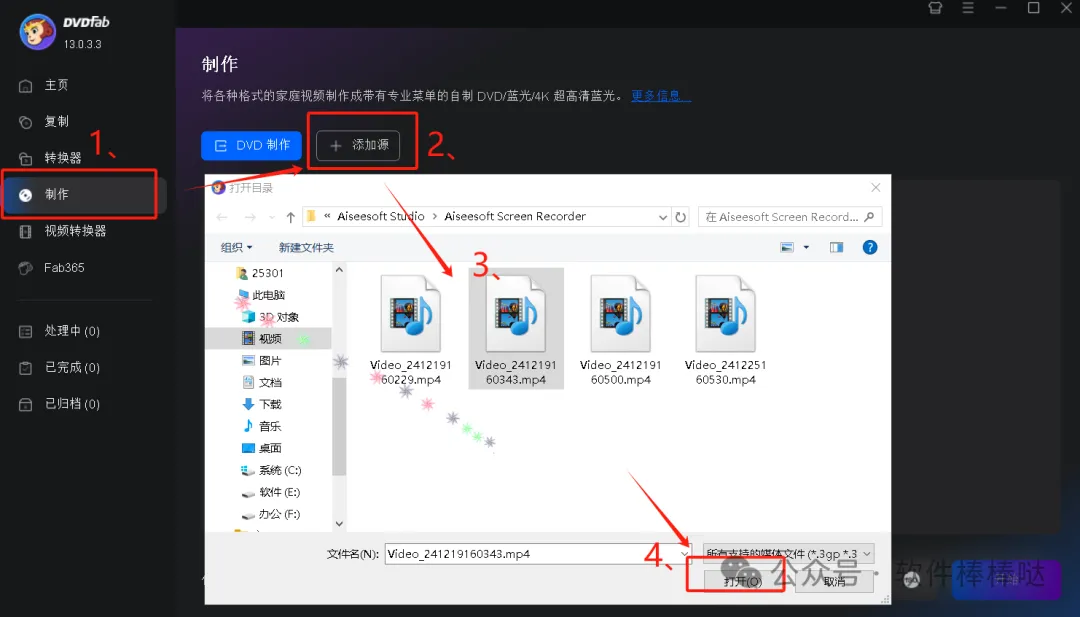Select 图片 folder in tree

[x=262, y=361]
